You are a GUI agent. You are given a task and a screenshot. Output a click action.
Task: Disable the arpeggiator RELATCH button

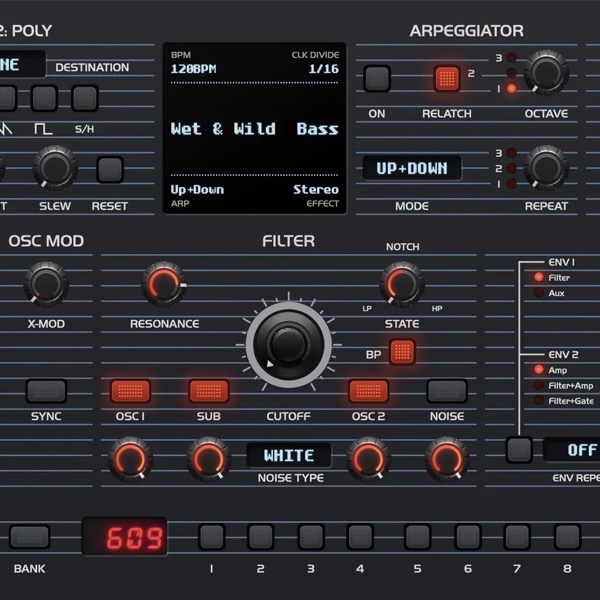[447, 78]
